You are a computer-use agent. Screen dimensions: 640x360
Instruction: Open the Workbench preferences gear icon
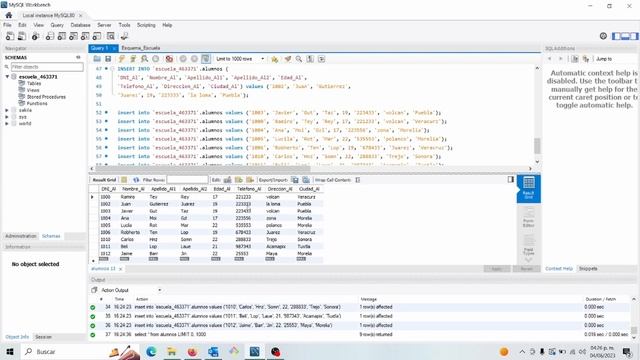click(603, 36)
